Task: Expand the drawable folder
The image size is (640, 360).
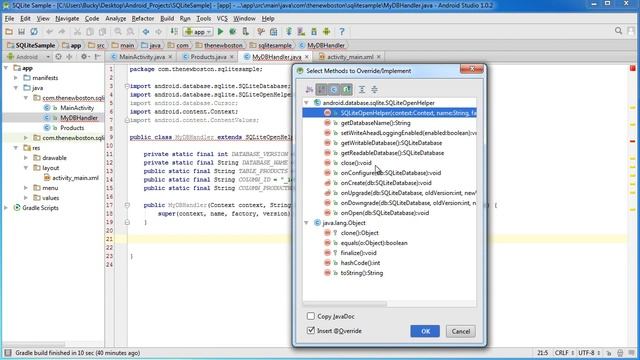Action: pyautogui.click(x=26, y=158)
